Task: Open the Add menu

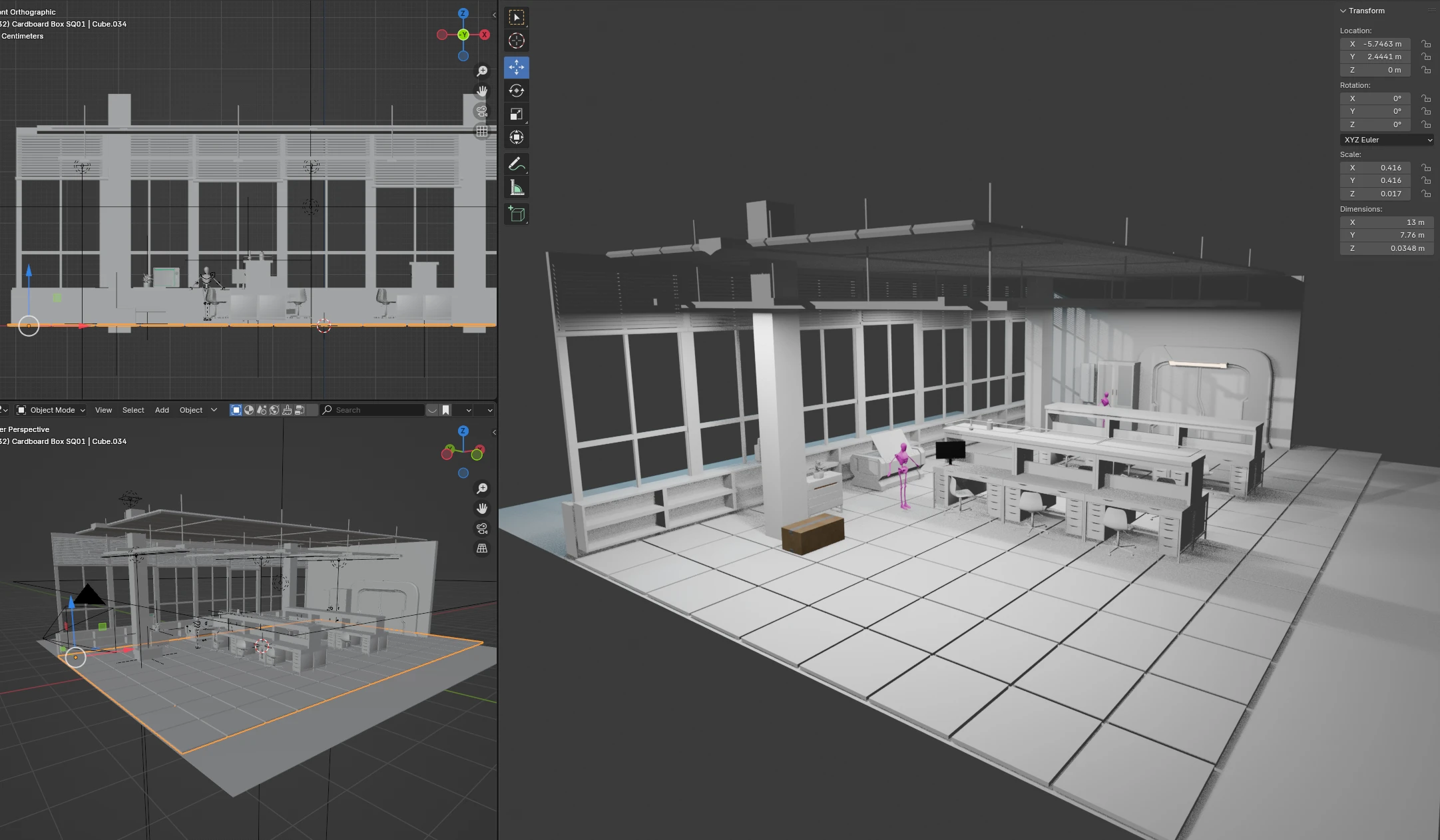Action: [x=162, y=410]
